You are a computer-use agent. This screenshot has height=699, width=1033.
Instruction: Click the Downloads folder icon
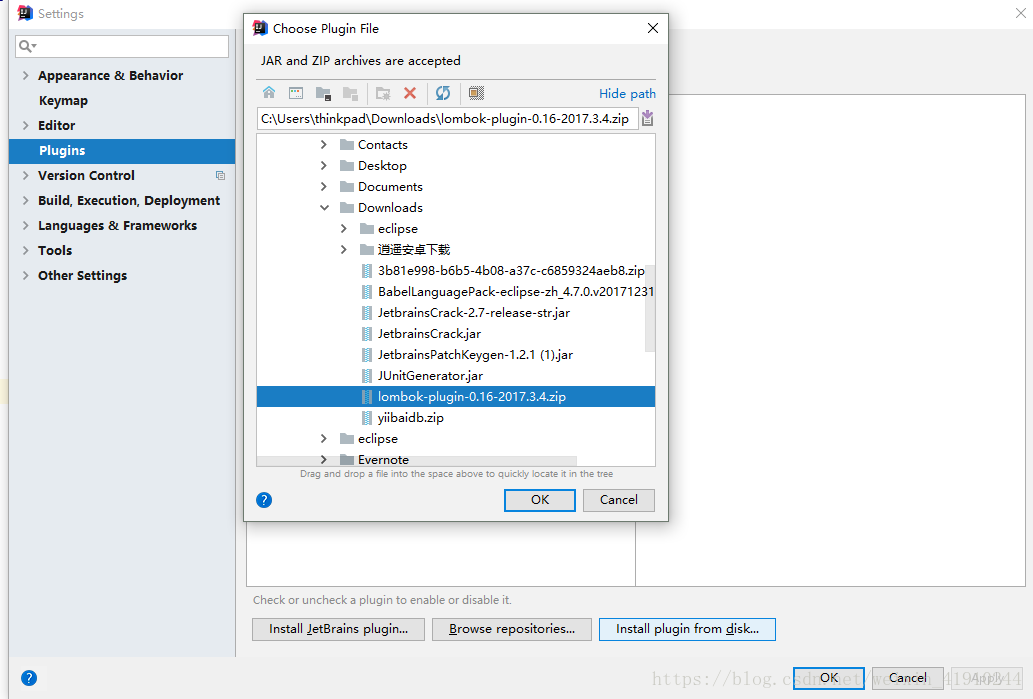pyautogui.click(x=347, y=208)
